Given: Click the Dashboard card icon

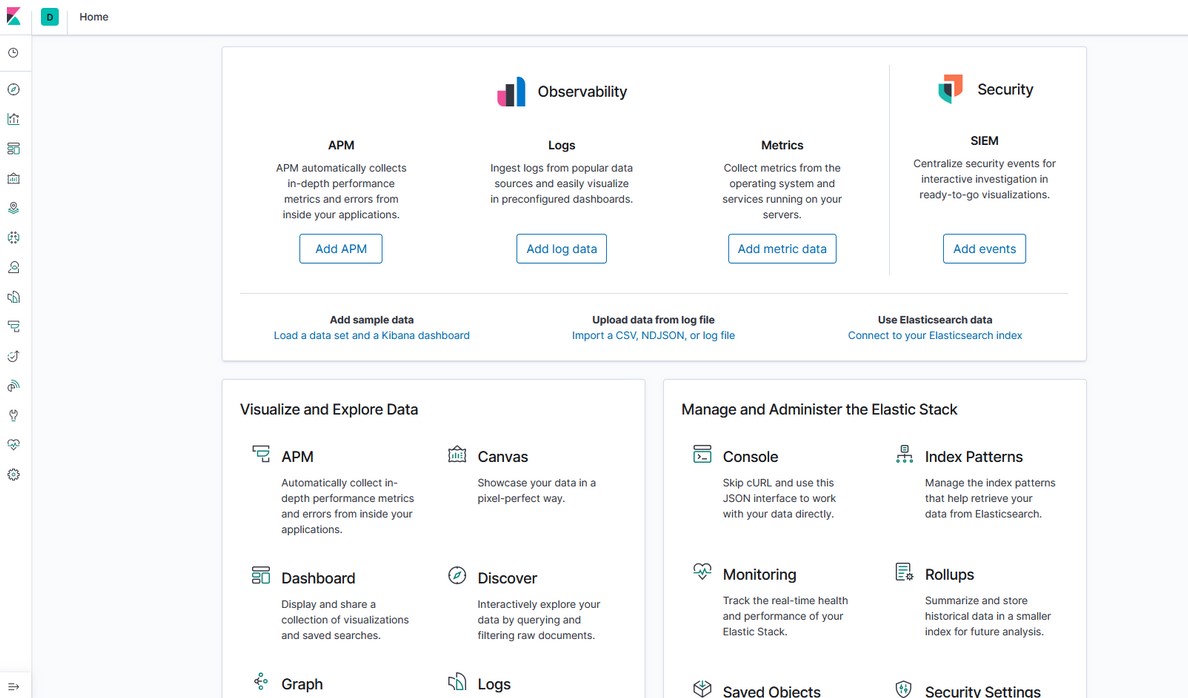Looking at the screenshot, I should click(261, 575).
